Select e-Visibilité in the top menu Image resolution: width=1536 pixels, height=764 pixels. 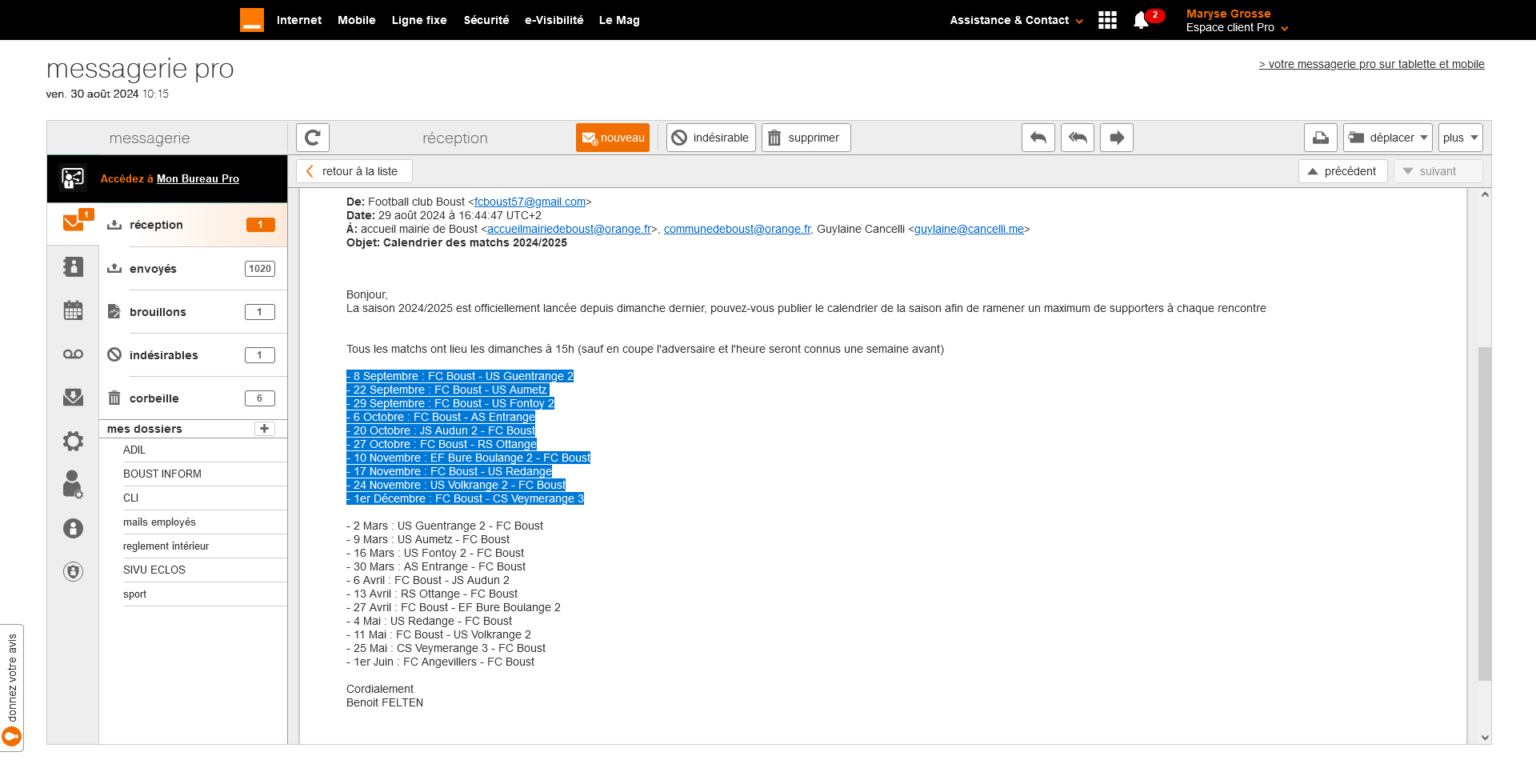pos(553,20)
